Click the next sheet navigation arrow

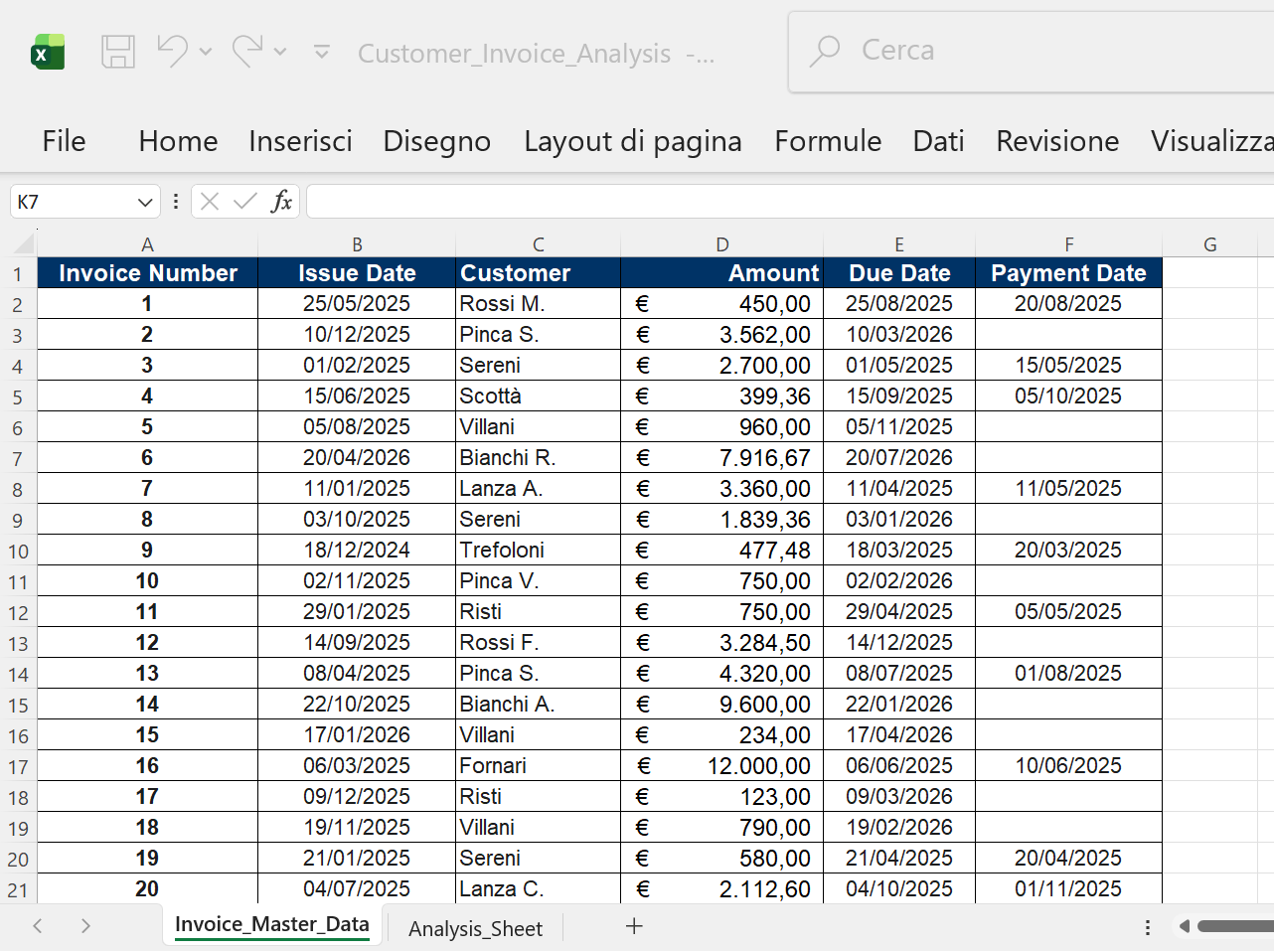[x=86, y=925]
